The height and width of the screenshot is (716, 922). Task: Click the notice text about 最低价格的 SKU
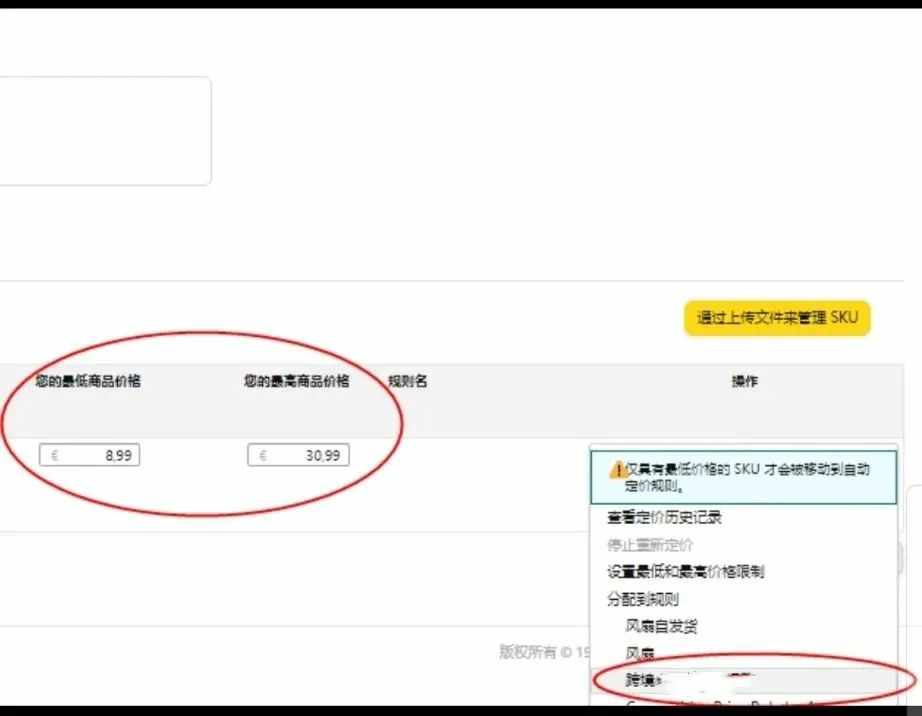747,477
